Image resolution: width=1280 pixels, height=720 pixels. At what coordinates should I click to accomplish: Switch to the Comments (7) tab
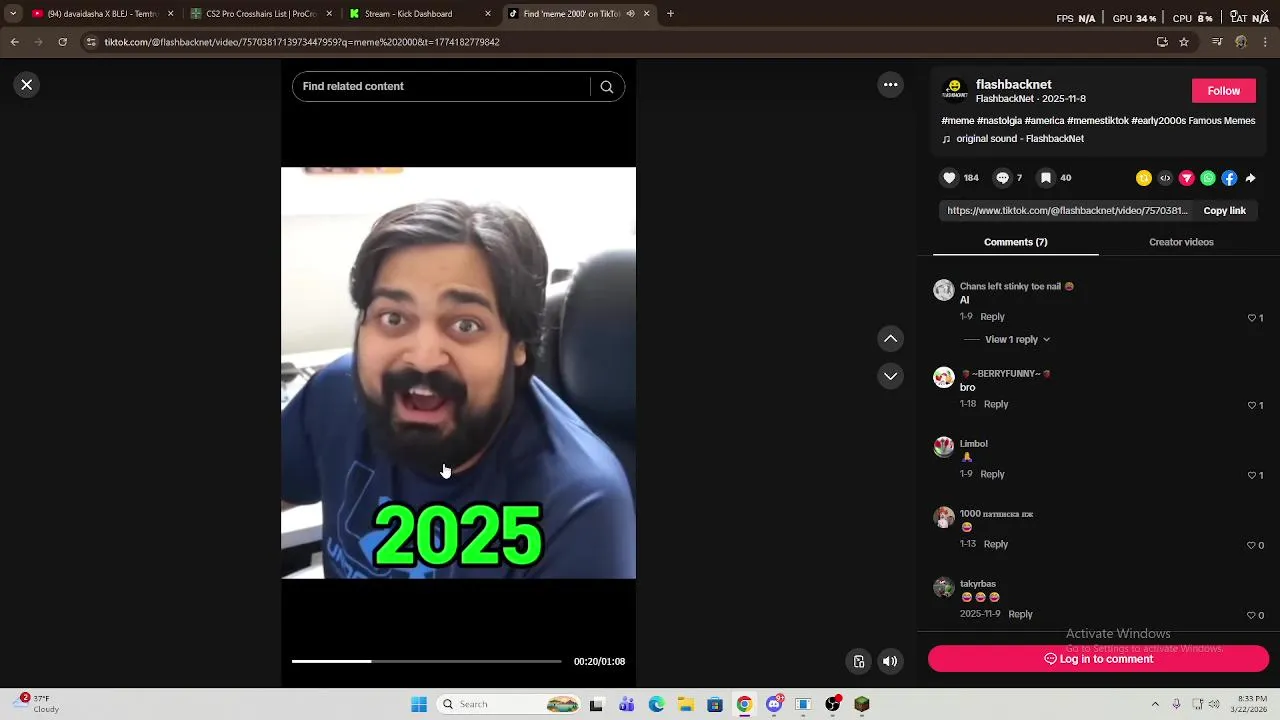[x=1015, y=242]
